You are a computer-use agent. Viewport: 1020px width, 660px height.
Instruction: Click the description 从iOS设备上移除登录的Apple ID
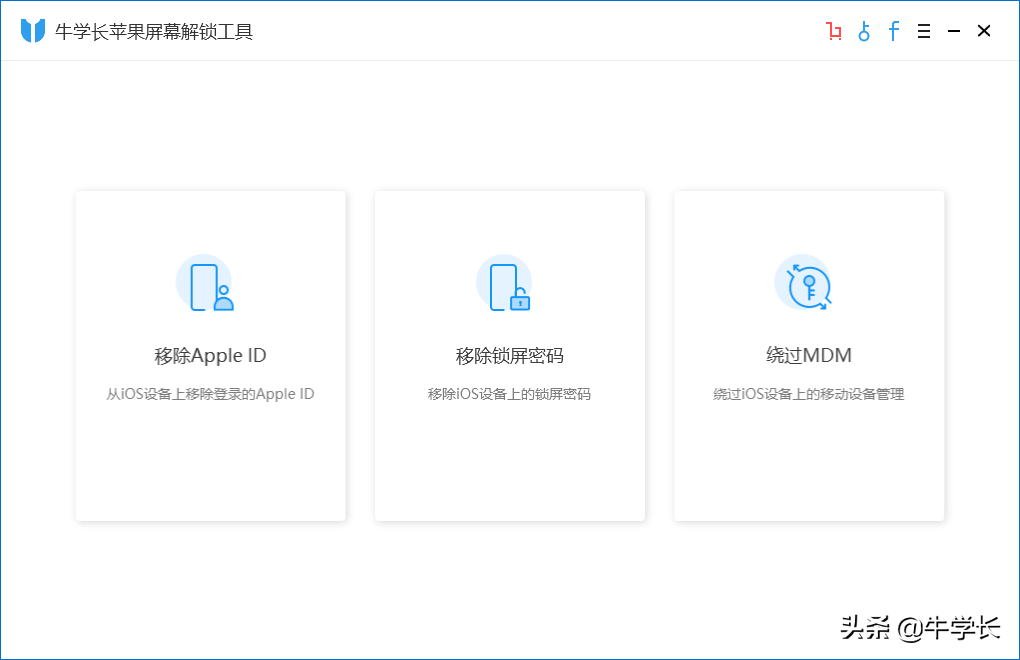coord(210,393)
